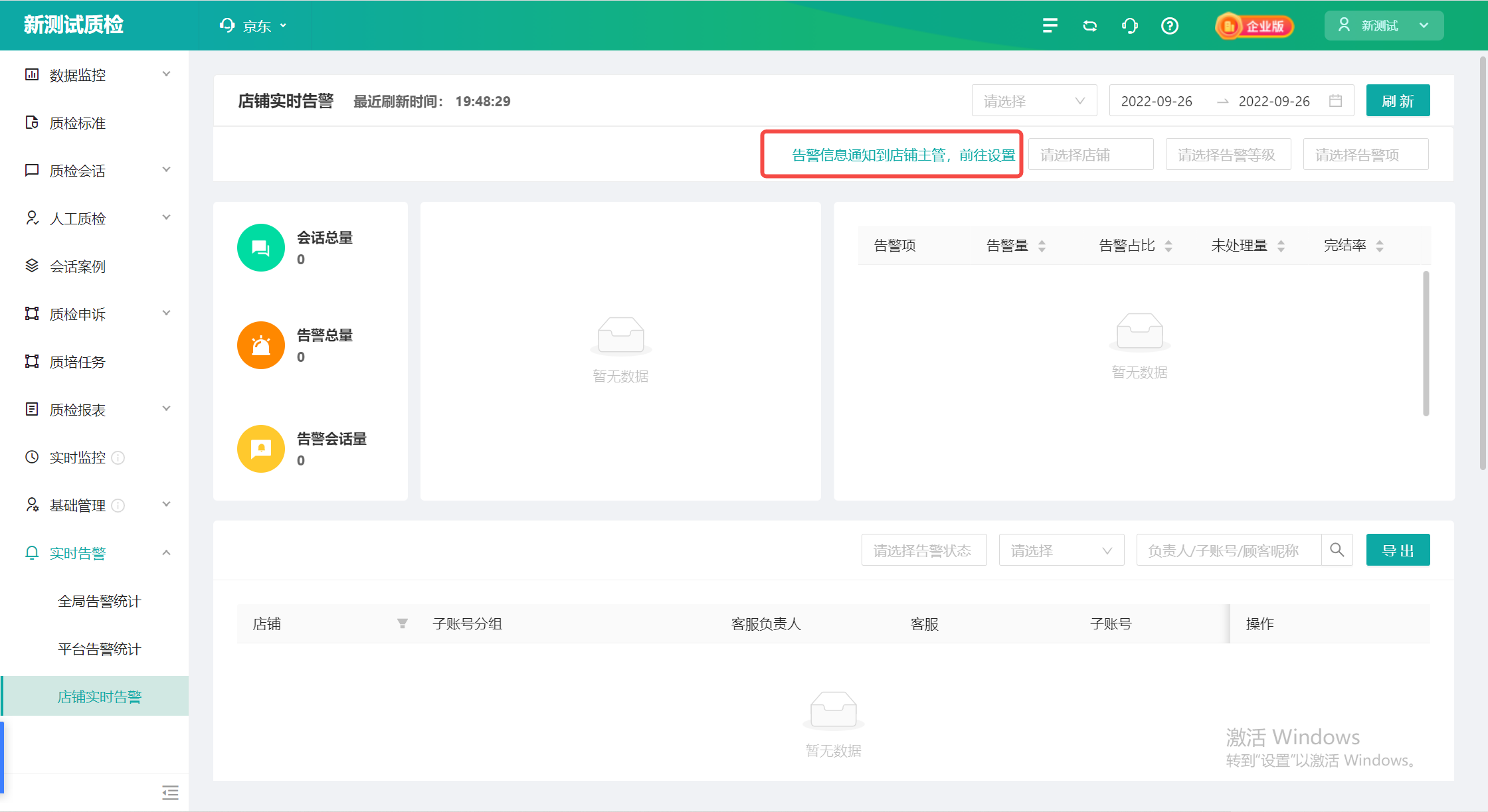
Task: Click the switch/sync arrows icon in header
Action: click(1090, 25)
